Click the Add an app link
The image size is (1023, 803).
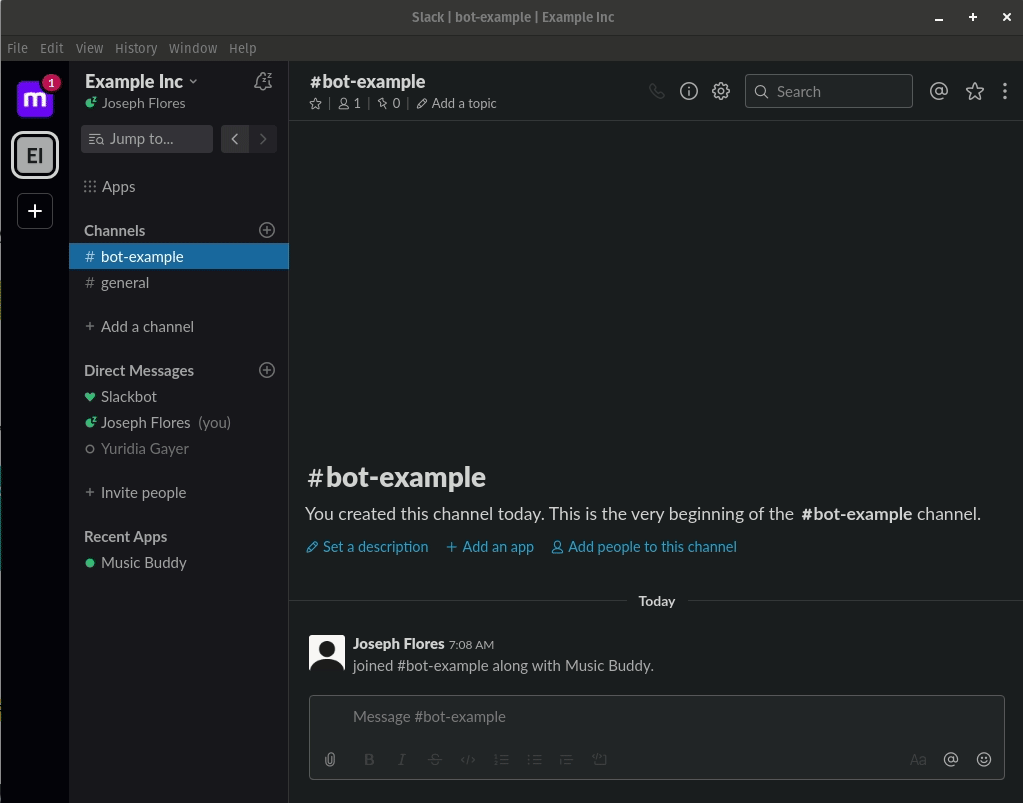point(490,547)
